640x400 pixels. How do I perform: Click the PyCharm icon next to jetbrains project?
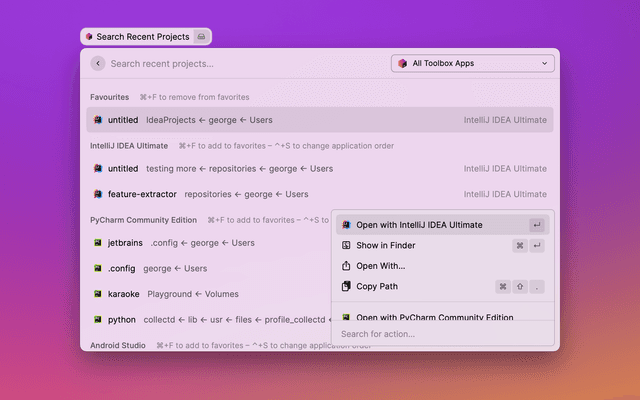coord(98,242)
